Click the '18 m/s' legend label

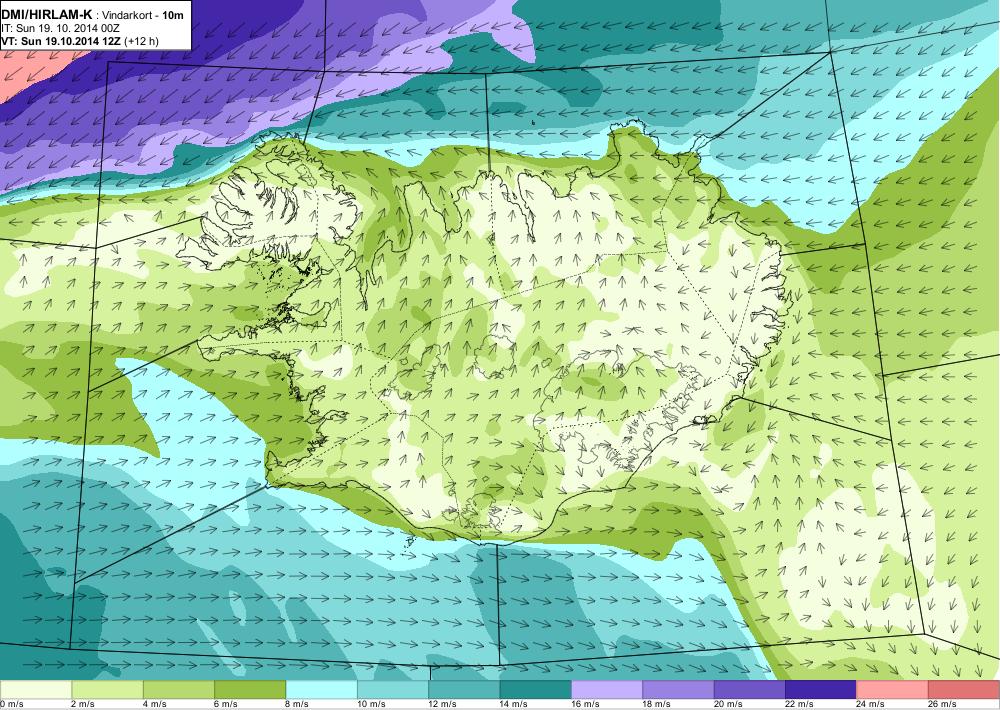[x=657, y=704]
